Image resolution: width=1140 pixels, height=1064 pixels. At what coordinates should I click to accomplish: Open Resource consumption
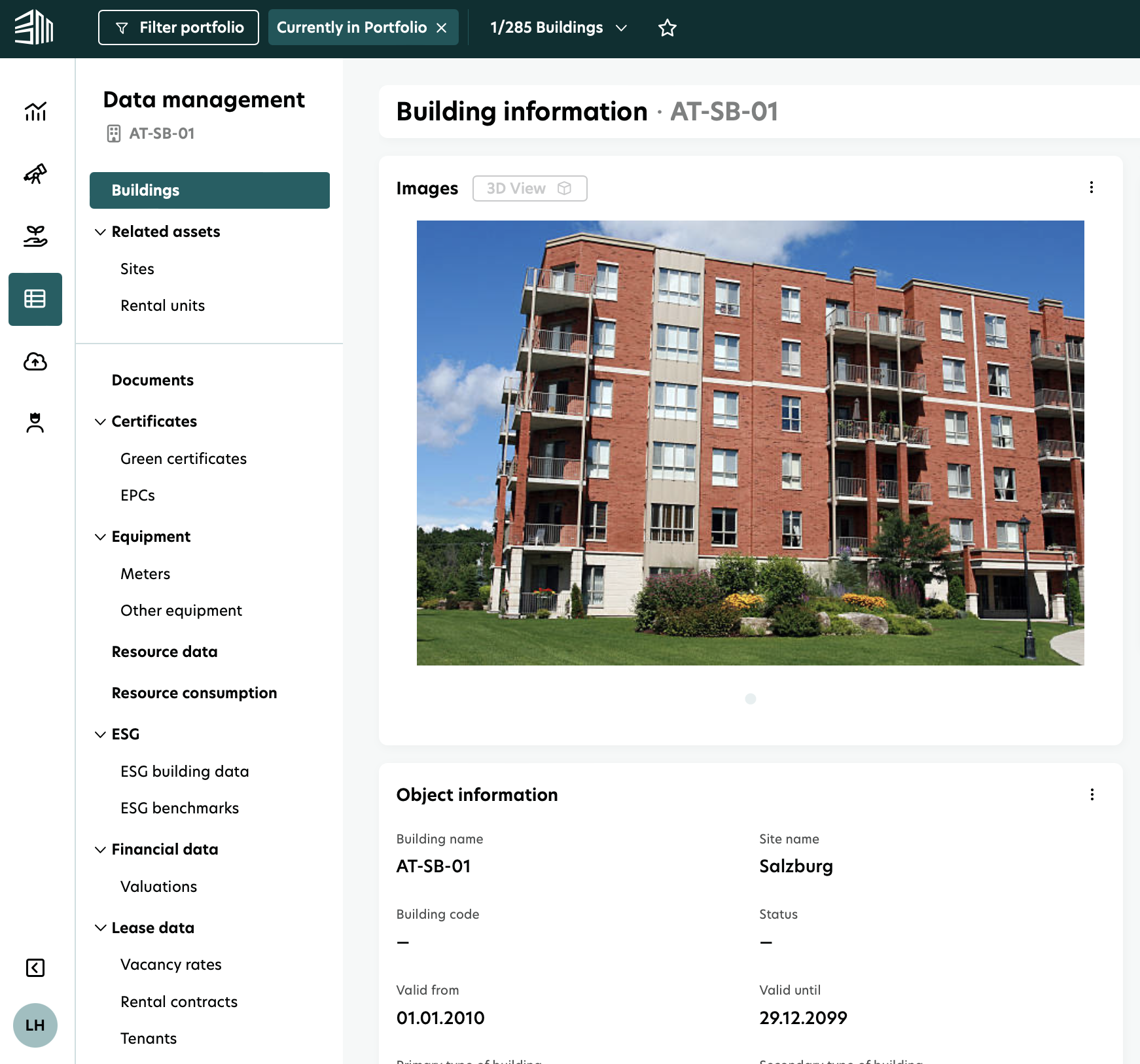[x=194, y=693]
